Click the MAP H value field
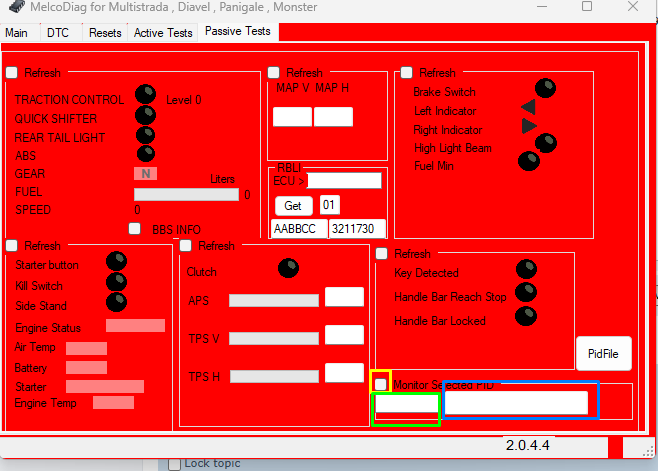 (333, 117)
